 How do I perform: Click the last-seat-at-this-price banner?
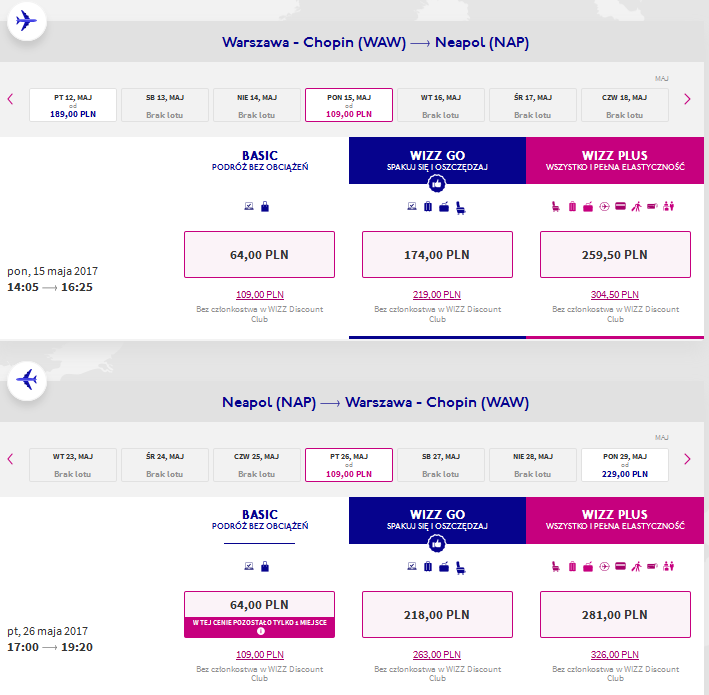coord(260,627)
